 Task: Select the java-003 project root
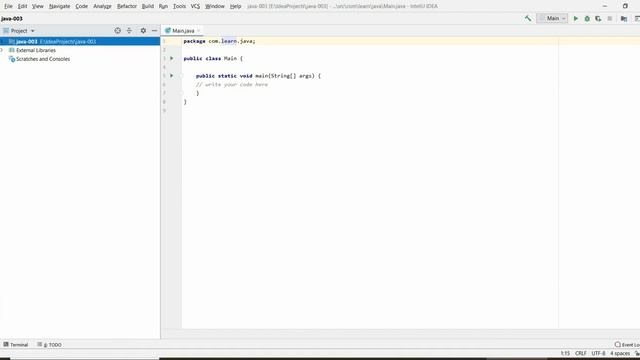point(80,41)
